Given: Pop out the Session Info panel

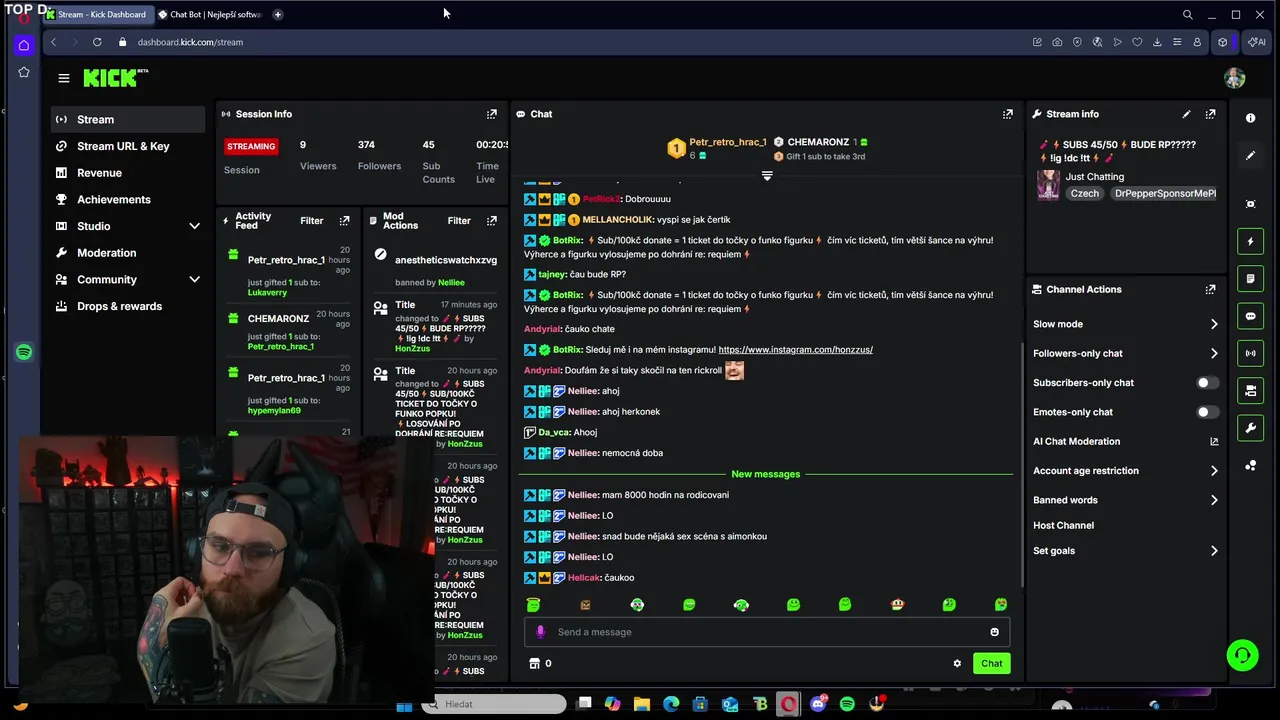Looking at the screenshot, I should click(491, 114).
